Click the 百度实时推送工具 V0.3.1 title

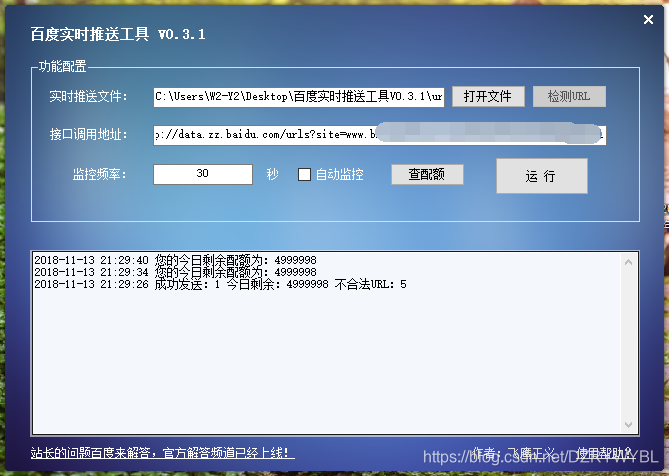click(x=118, y=34)
